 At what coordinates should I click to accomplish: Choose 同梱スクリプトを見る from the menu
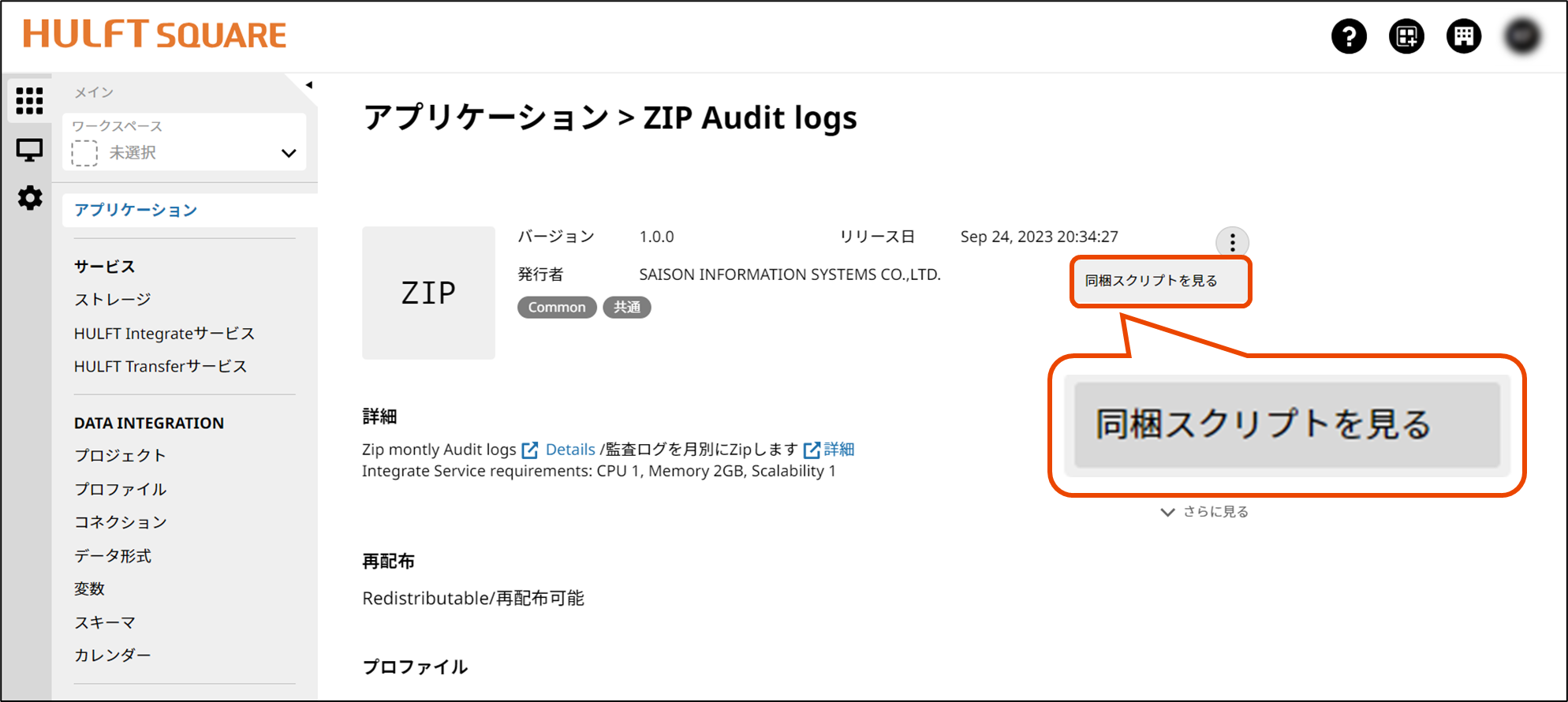point(1160,281)
